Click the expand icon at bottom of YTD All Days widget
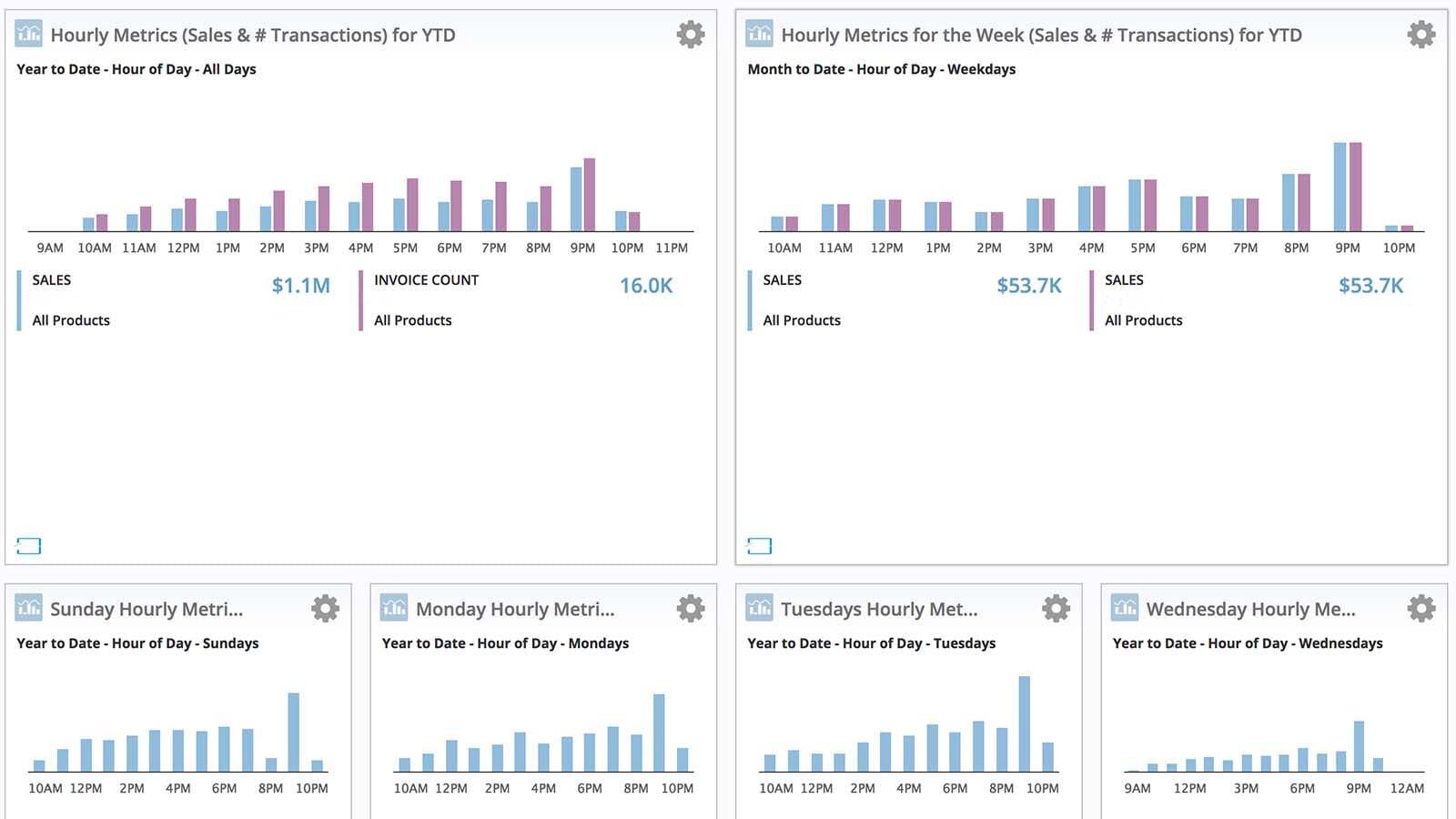Screen dimensions: 1456x819 [29, 546]
